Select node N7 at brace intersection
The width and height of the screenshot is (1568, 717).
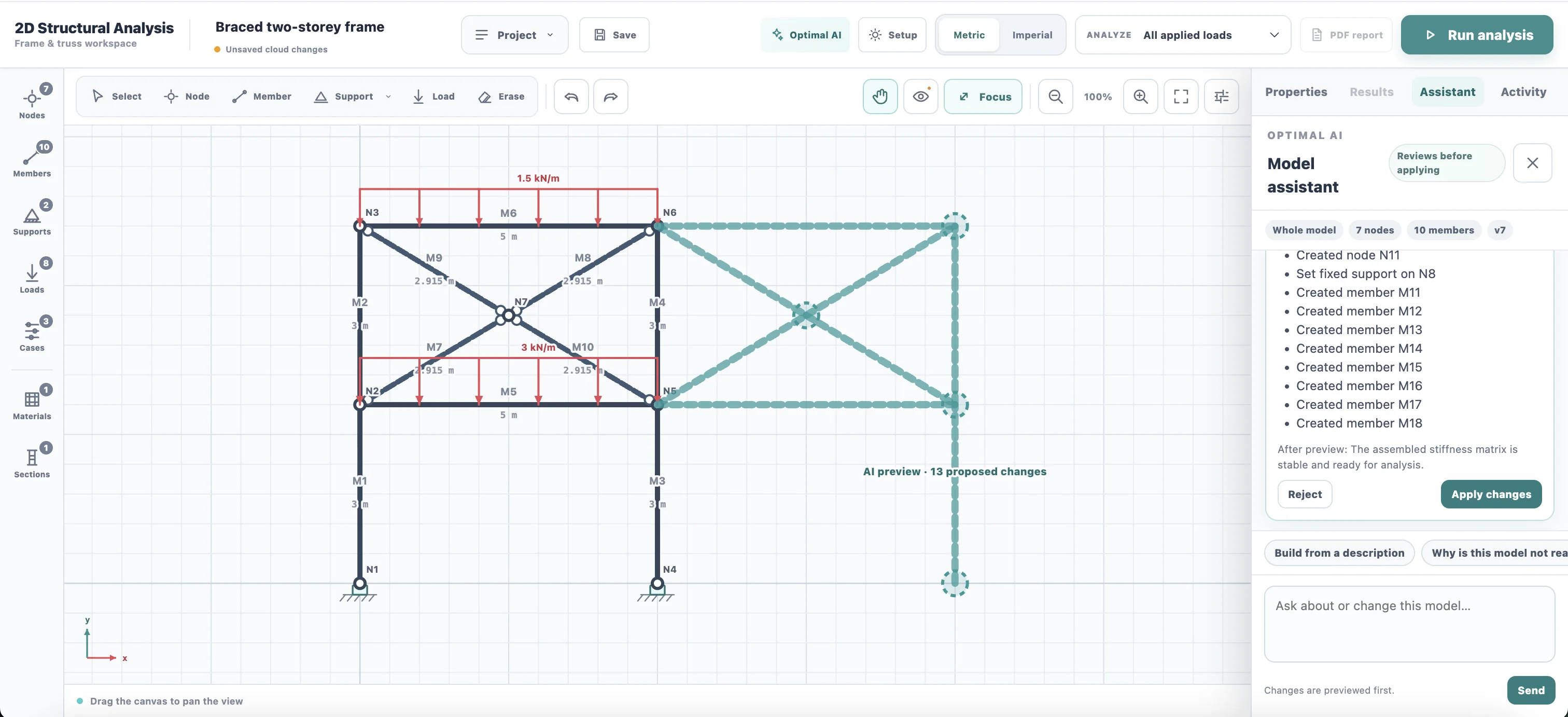(508, 315)
